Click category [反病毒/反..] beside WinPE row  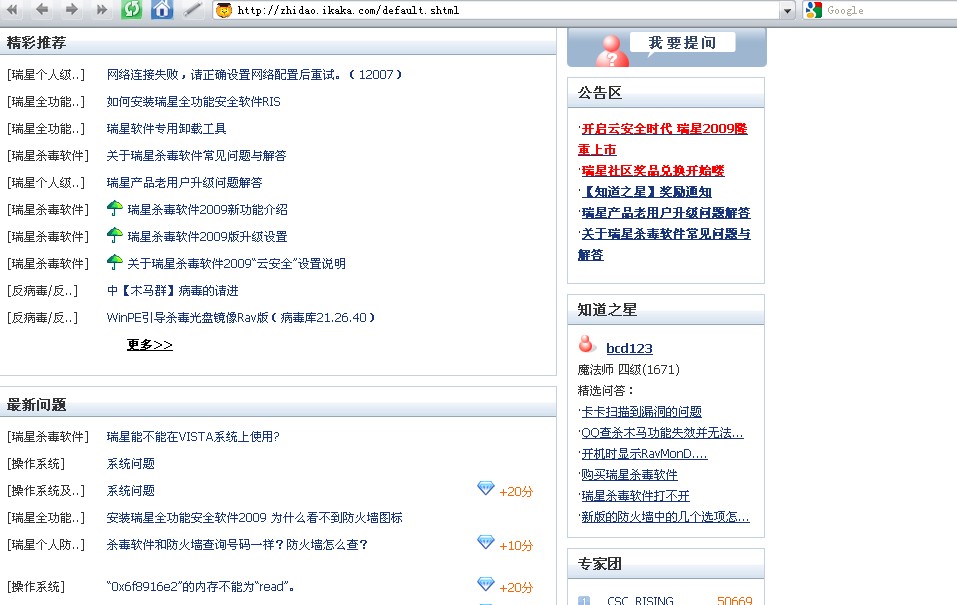click(42, 317)
